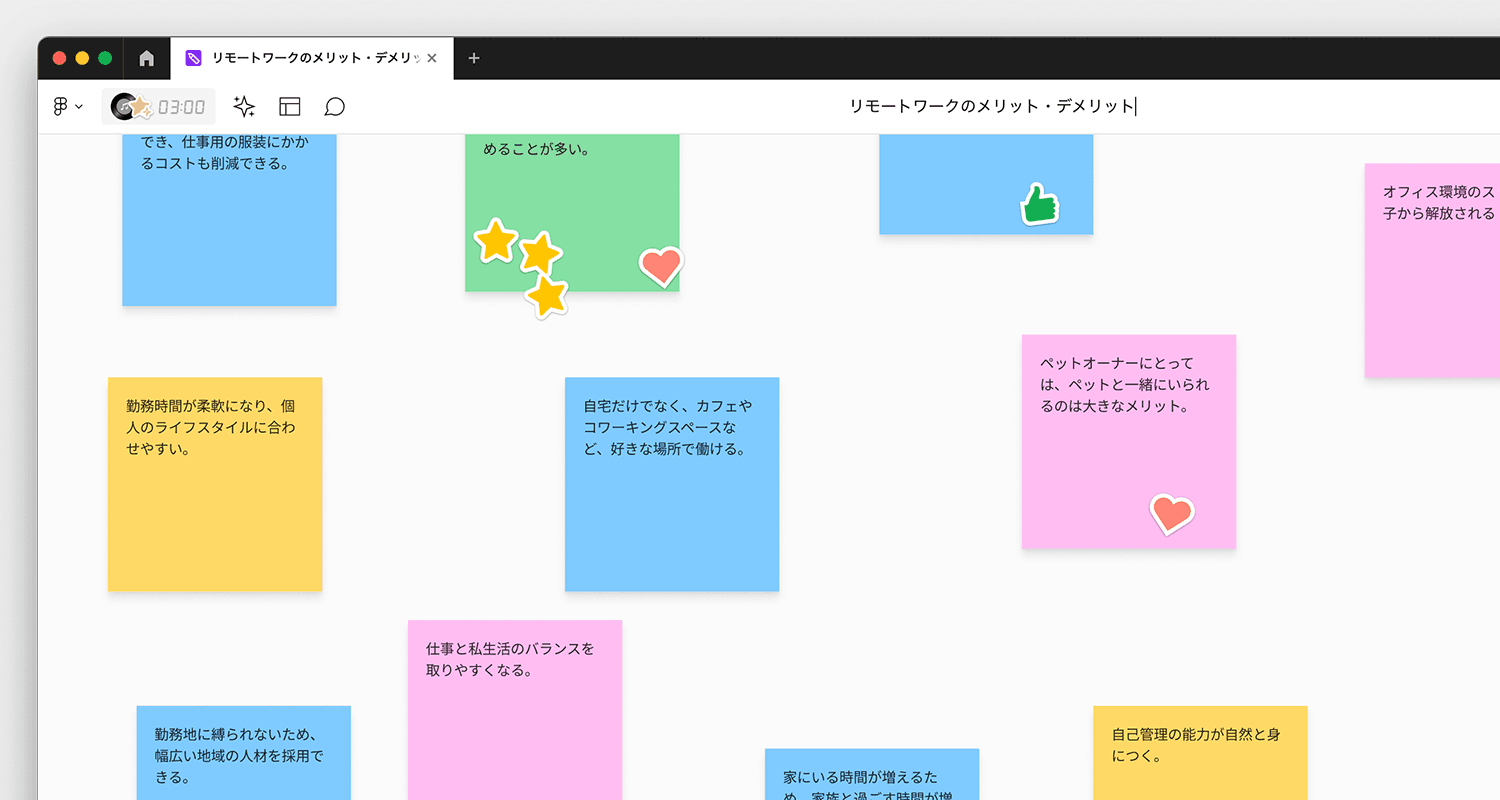Add a new tab with the plus button
Screen dimensions: 1500x800
pyautogui.click(x=474, y=58)
